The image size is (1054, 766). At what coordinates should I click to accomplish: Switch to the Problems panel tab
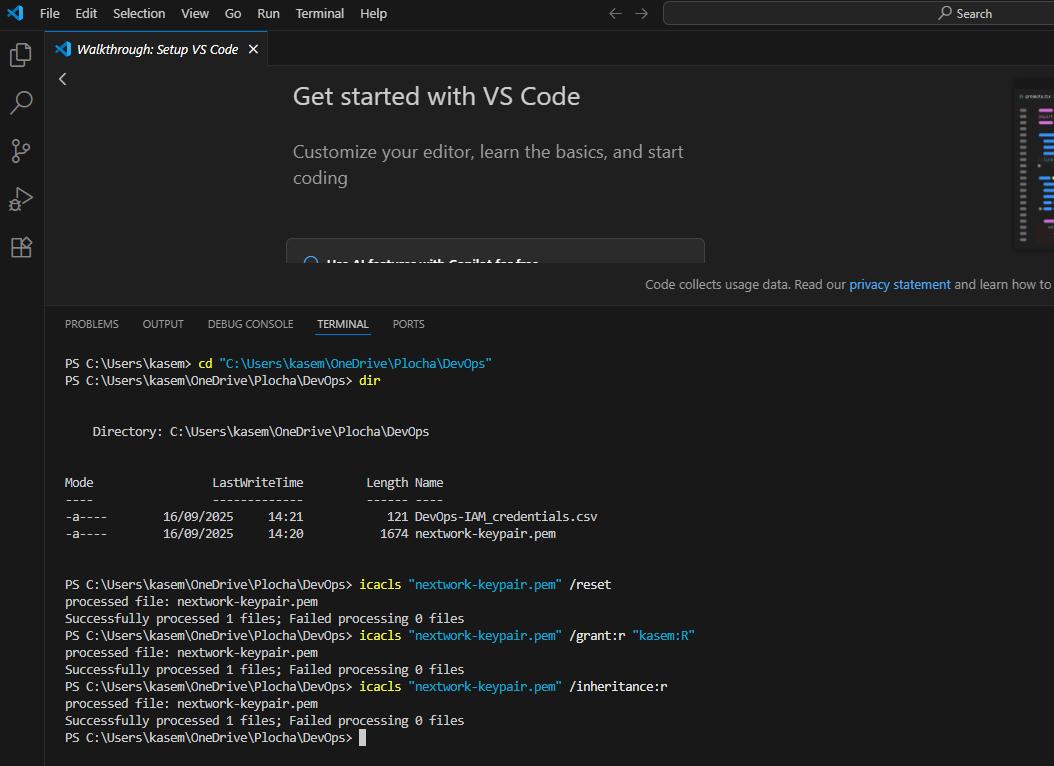(91, 324)
